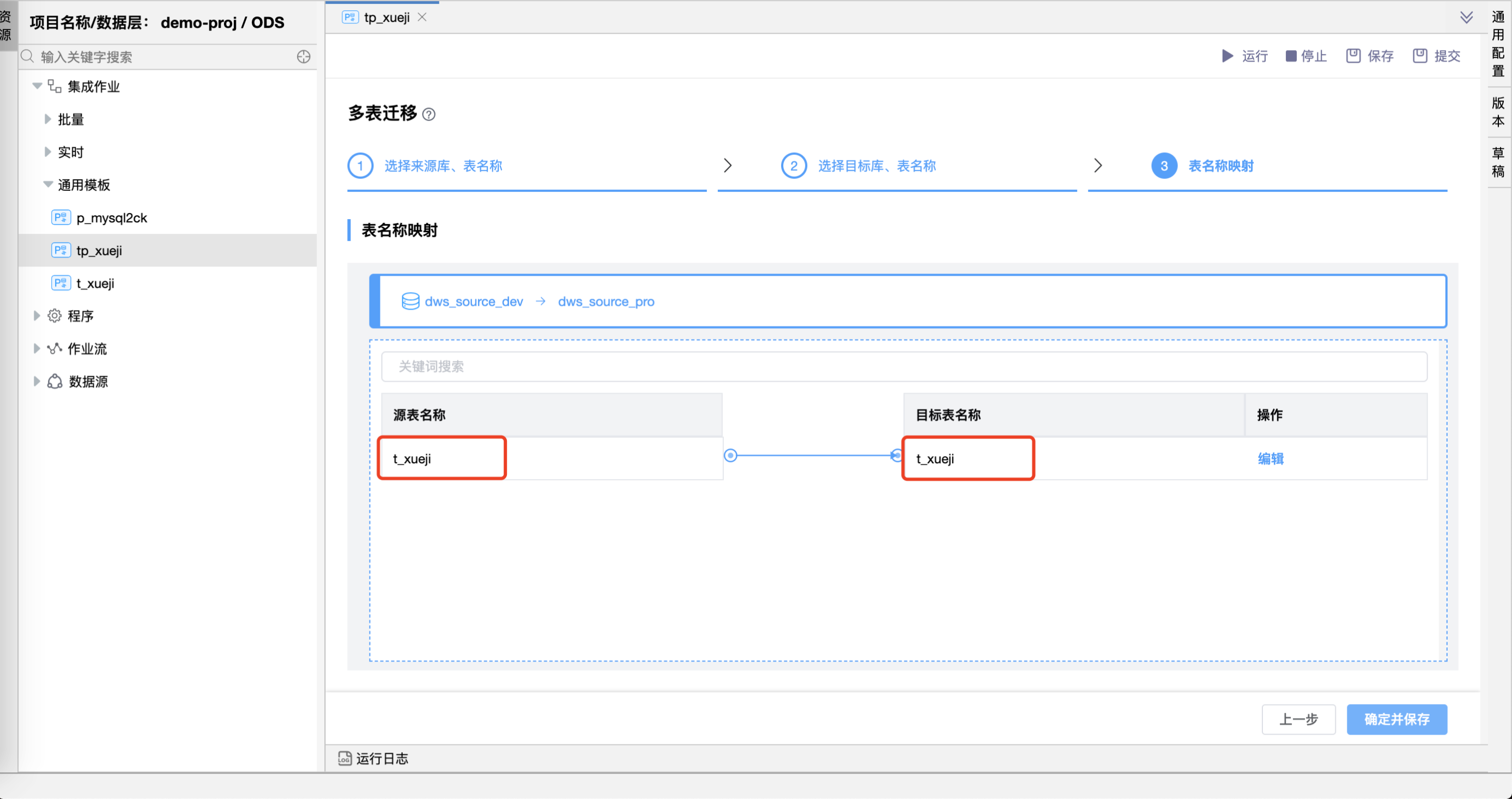Click the 确定并保存 button
The height and width of the screenshot is (799, 1512).
pos(1396,719)
